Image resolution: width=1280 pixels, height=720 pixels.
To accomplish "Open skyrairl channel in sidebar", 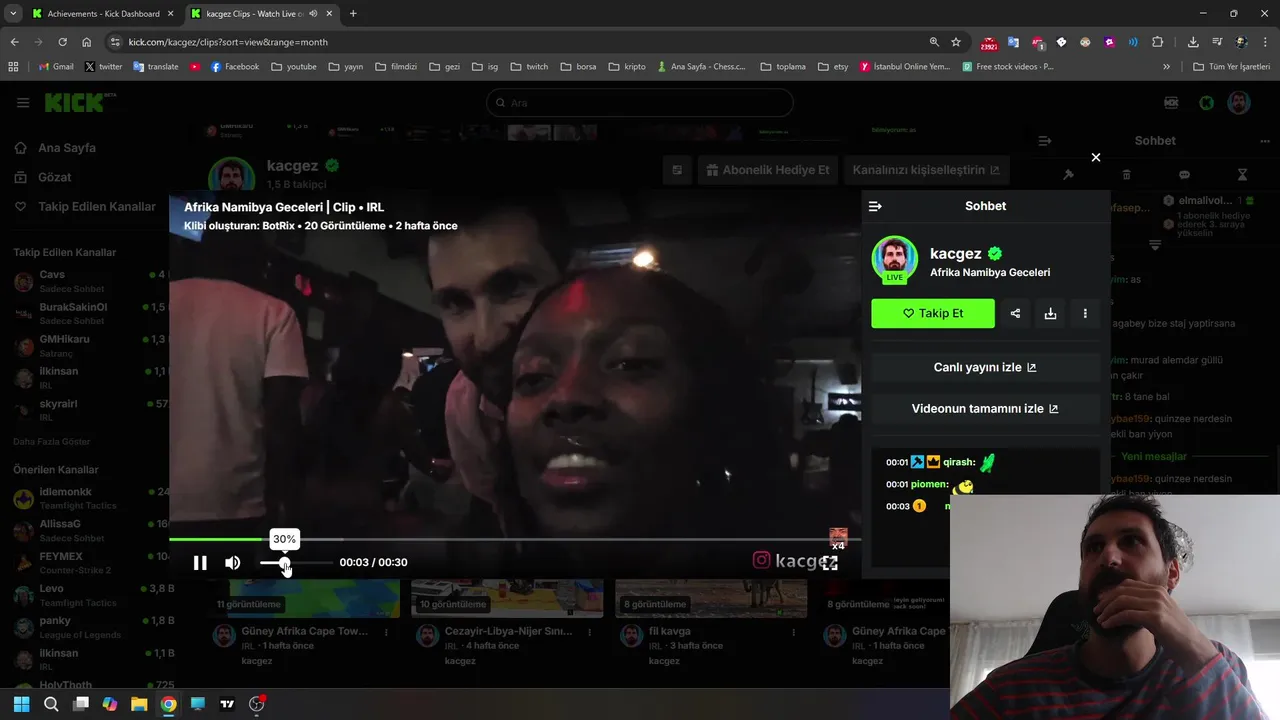I will [x=90, y=409].
